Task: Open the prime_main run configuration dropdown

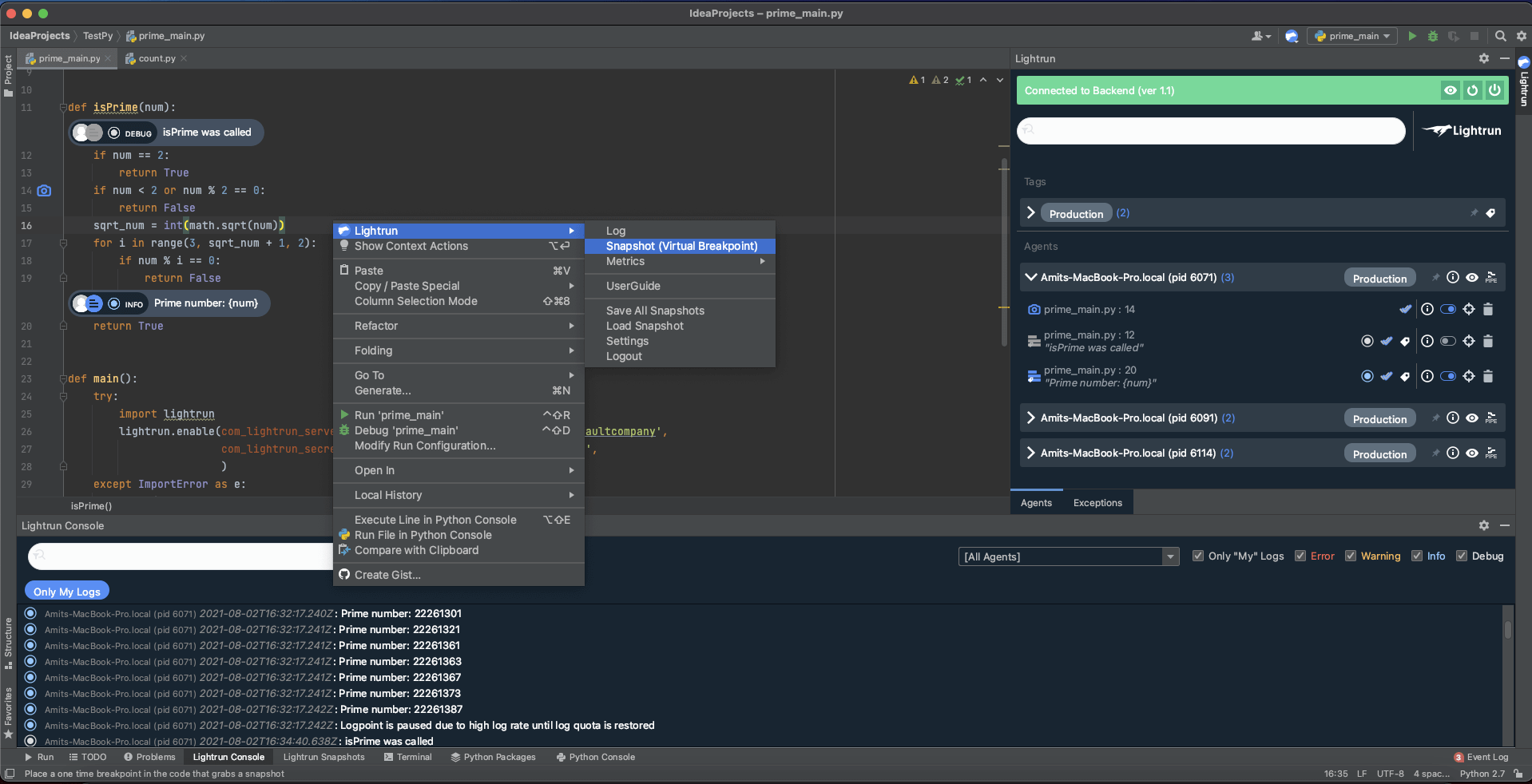Action: coord(1351,36)
